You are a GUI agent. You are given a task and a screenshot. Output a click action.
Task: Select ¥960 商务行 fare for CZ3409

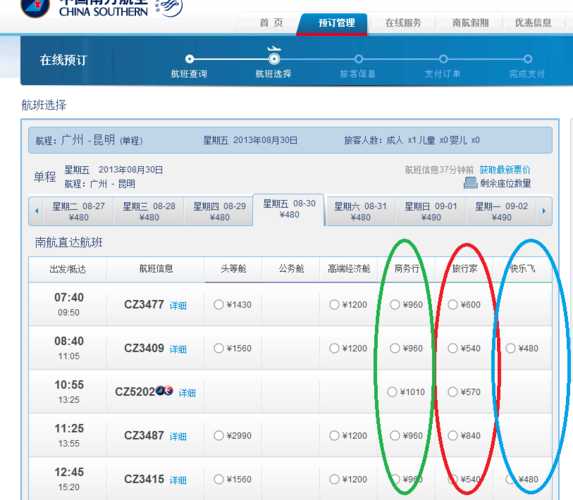click(x=395, y=348)
